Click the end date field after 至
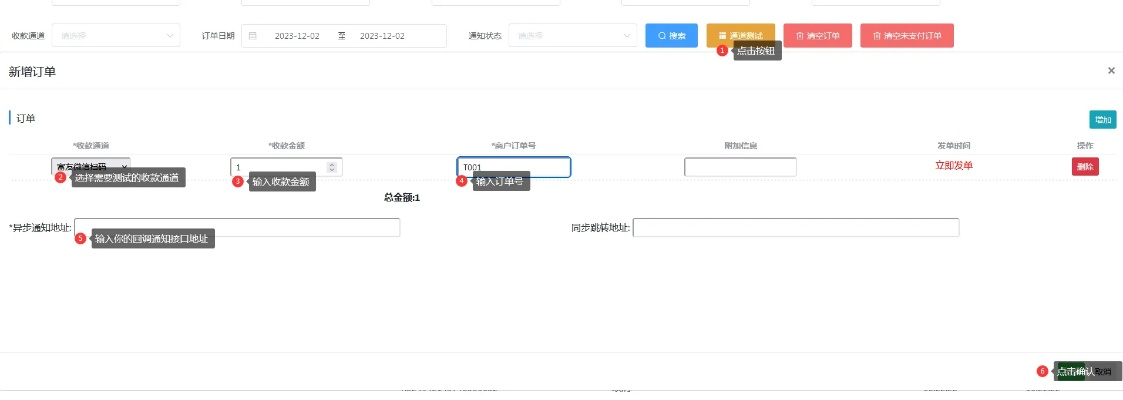 click(382, 36)
